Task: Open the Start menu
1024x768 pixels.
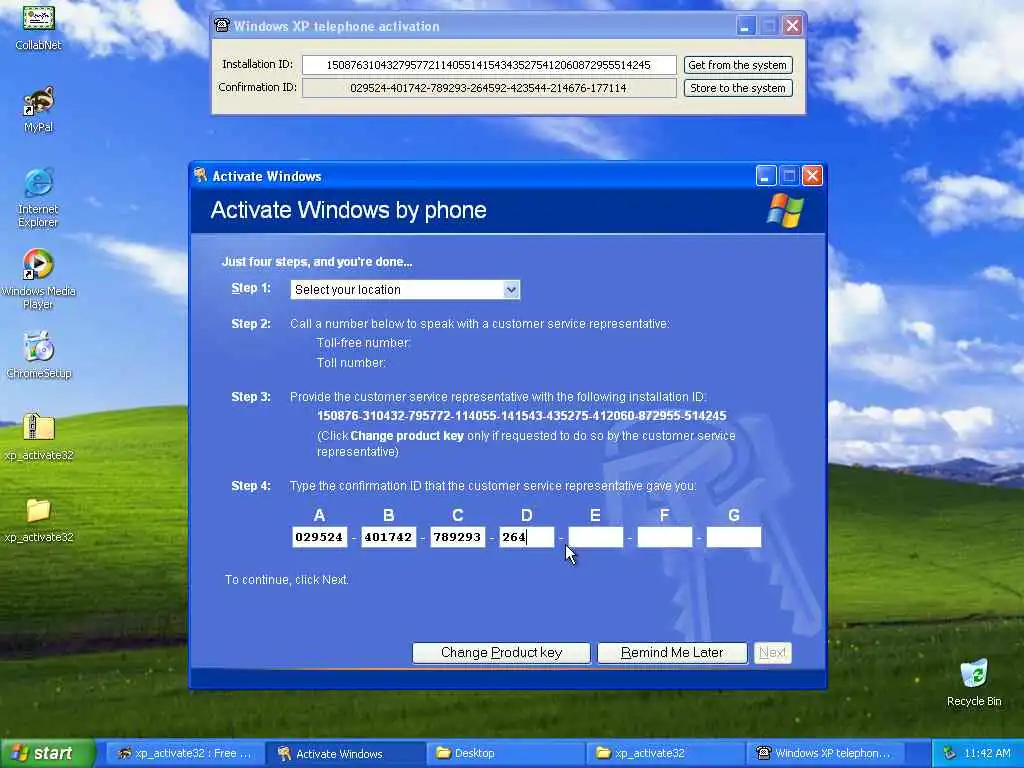Action: pyautogui.click(x=47, y=753)
